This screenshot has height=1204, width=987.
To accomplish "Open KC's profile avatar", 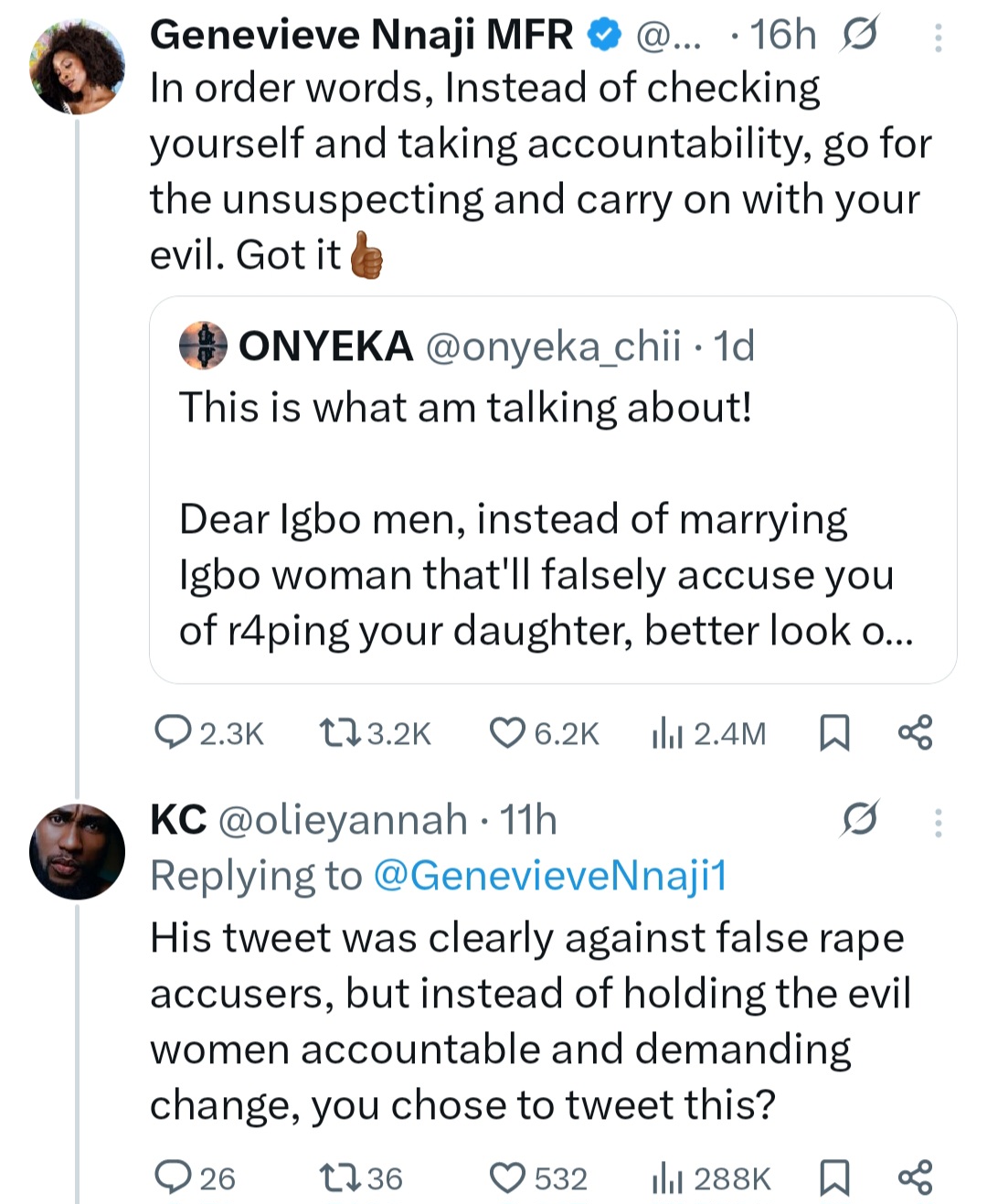I will point(77,851).
